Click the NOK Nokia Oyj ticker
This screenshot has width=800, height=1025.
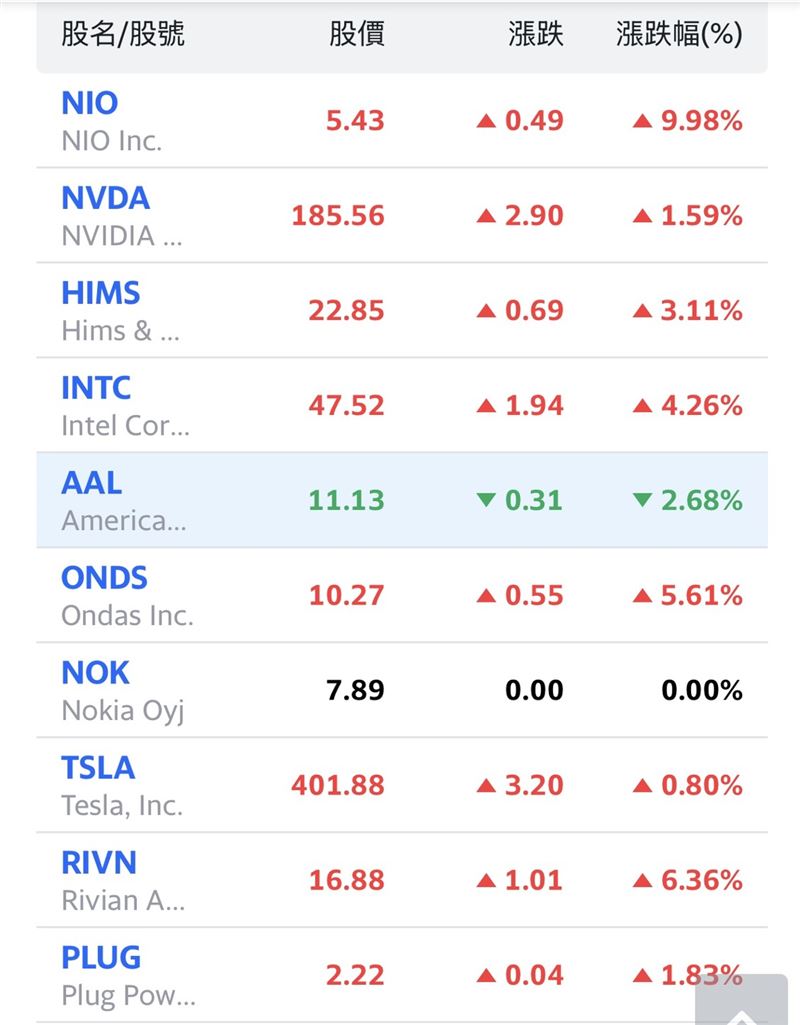point(96,673)
